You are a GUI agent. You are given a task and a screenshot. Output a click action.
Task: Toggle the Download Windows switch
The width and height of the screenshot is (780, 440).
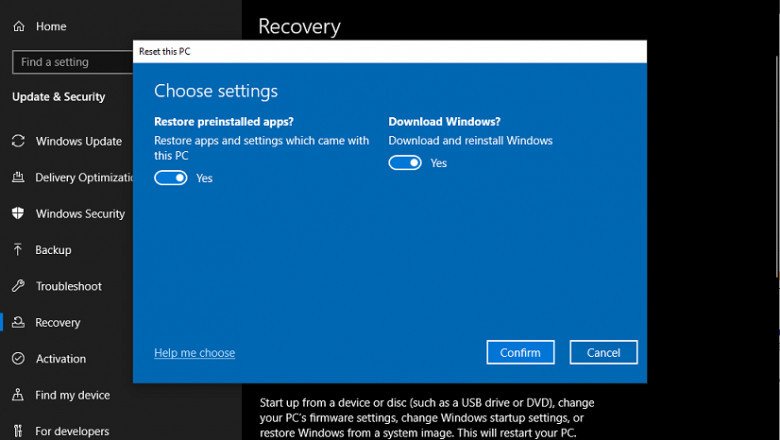[405, 163]
